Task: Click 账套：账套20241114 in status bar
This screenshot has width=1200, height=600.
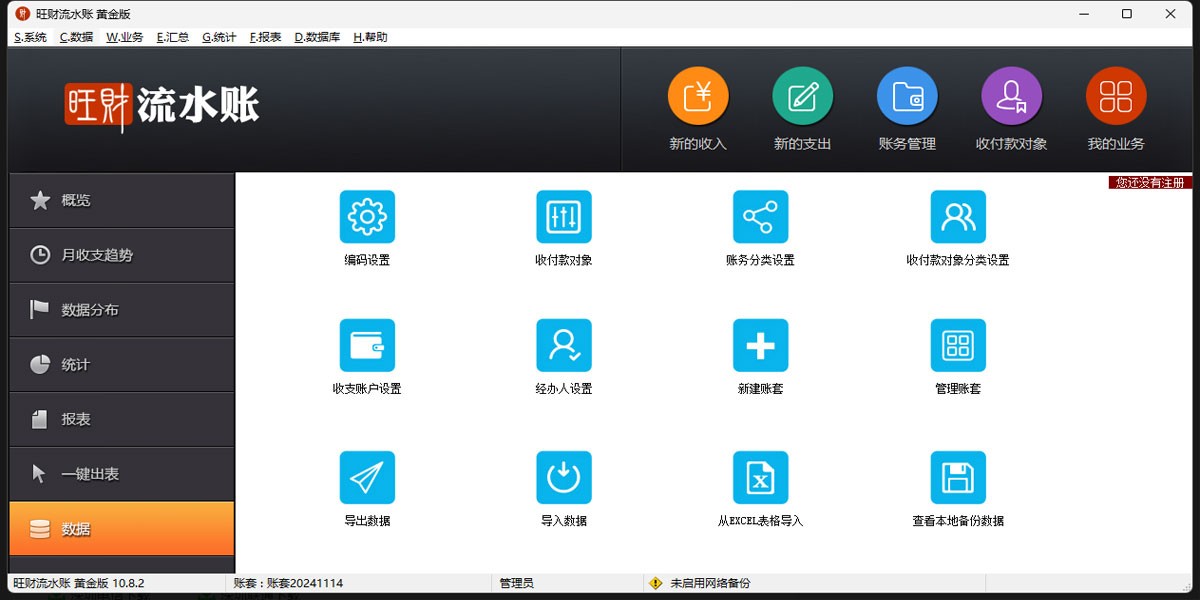Action: 288,583
